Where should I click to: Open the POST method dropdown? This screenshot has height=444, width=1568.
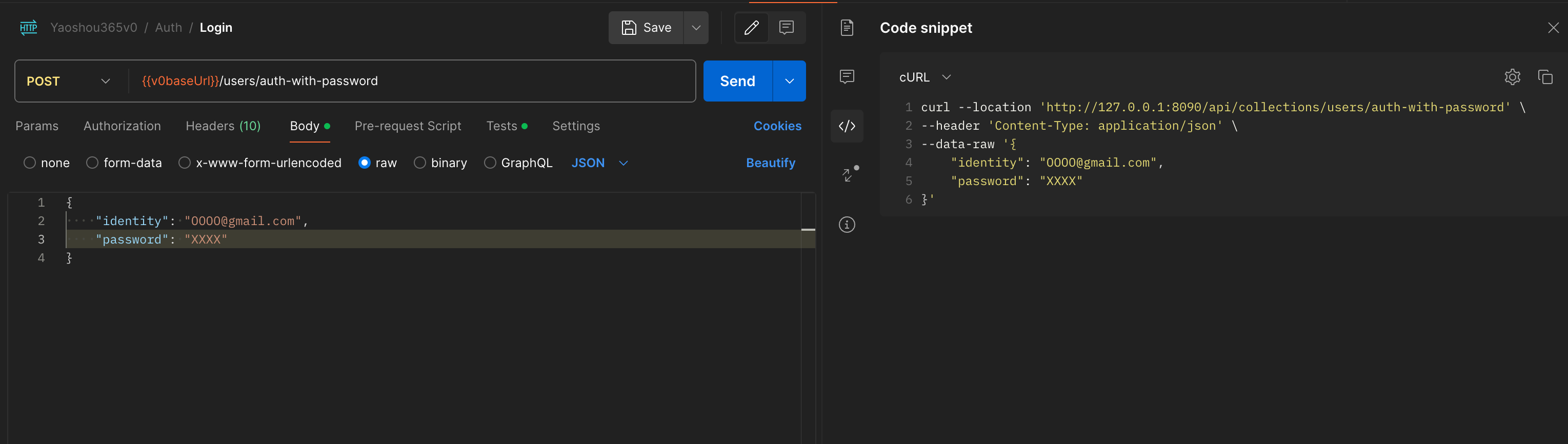click(x=69, y=81)
